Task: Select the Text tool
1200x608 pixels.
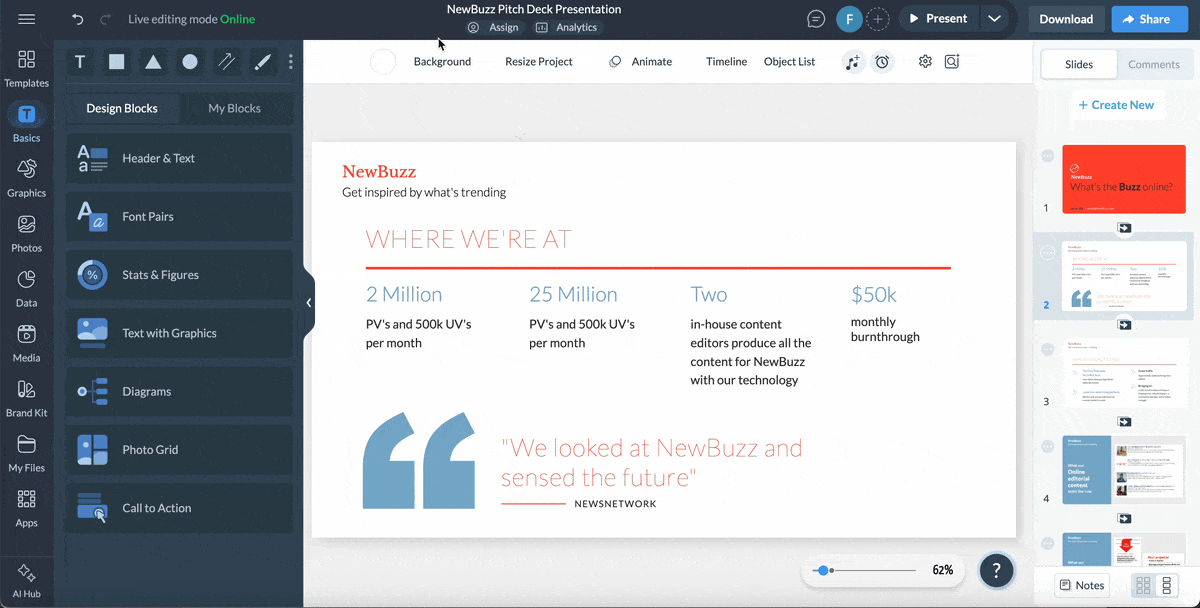Action: 79,61
